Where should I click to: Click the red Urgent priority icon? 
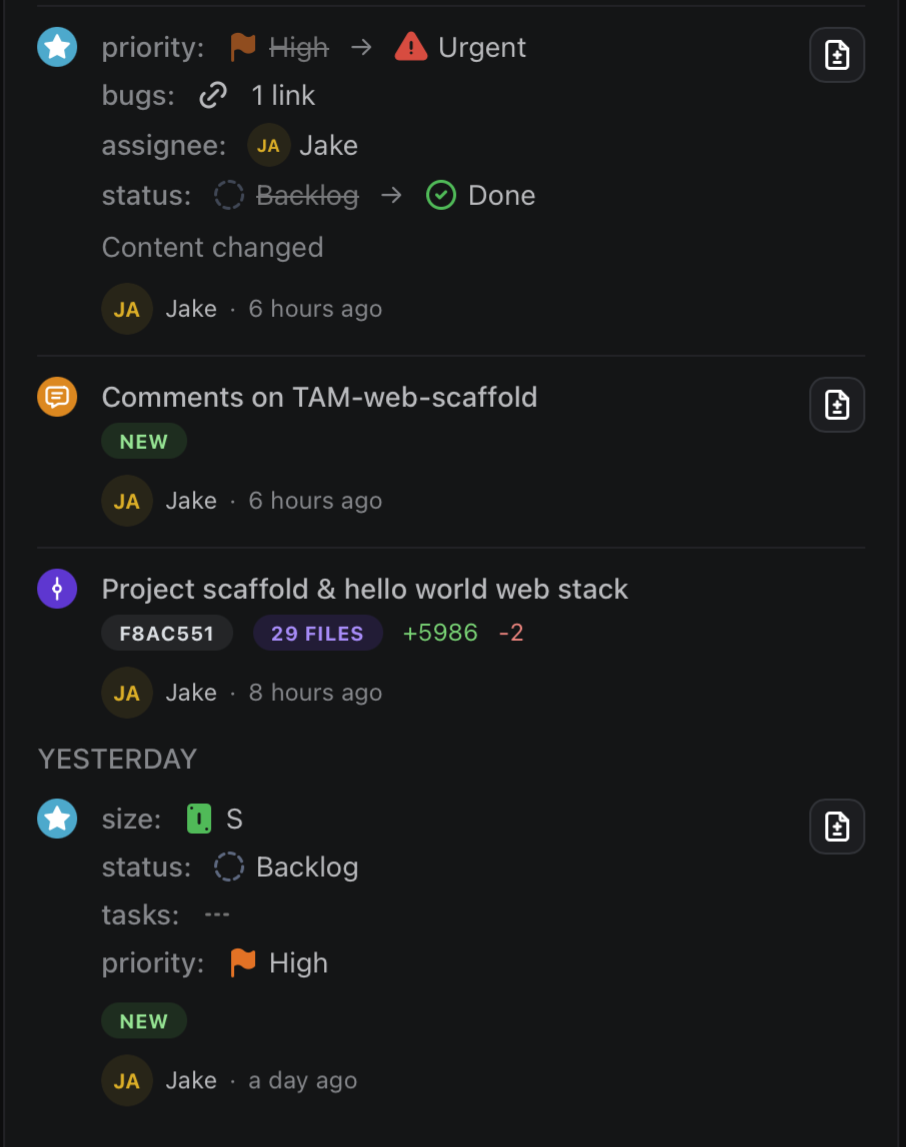click(411, 47)
